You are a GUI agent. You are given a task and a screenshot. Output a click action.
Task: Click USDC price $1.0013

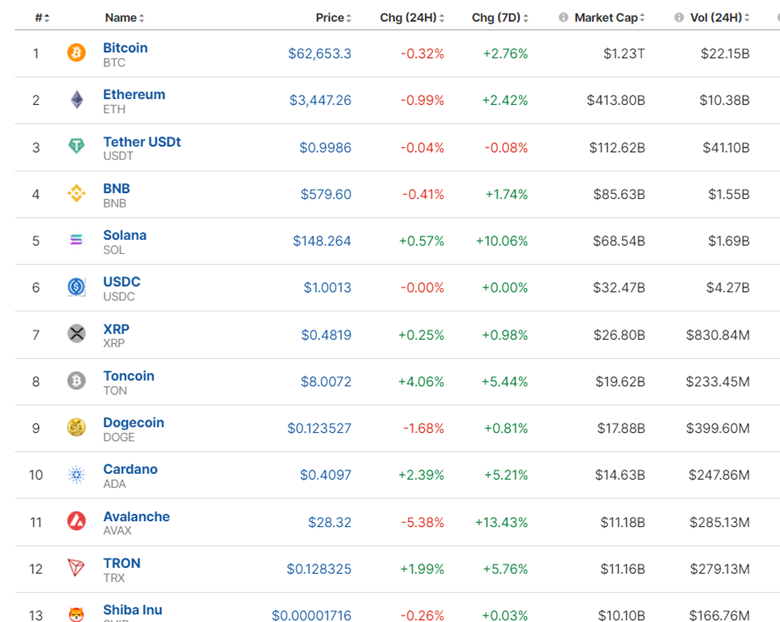pyautogui.click(x=327, y=288)
